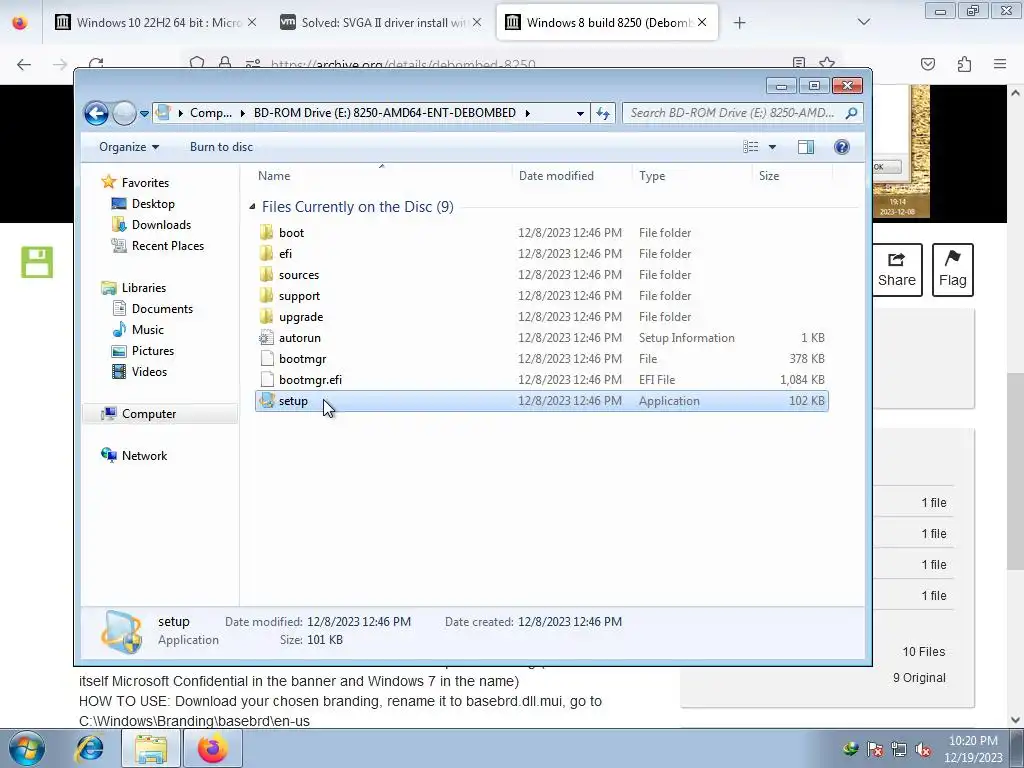The width and height of the screenshot is (1024, 768).
Task: Select Network in navigation pane
Action: coord(134,456)
